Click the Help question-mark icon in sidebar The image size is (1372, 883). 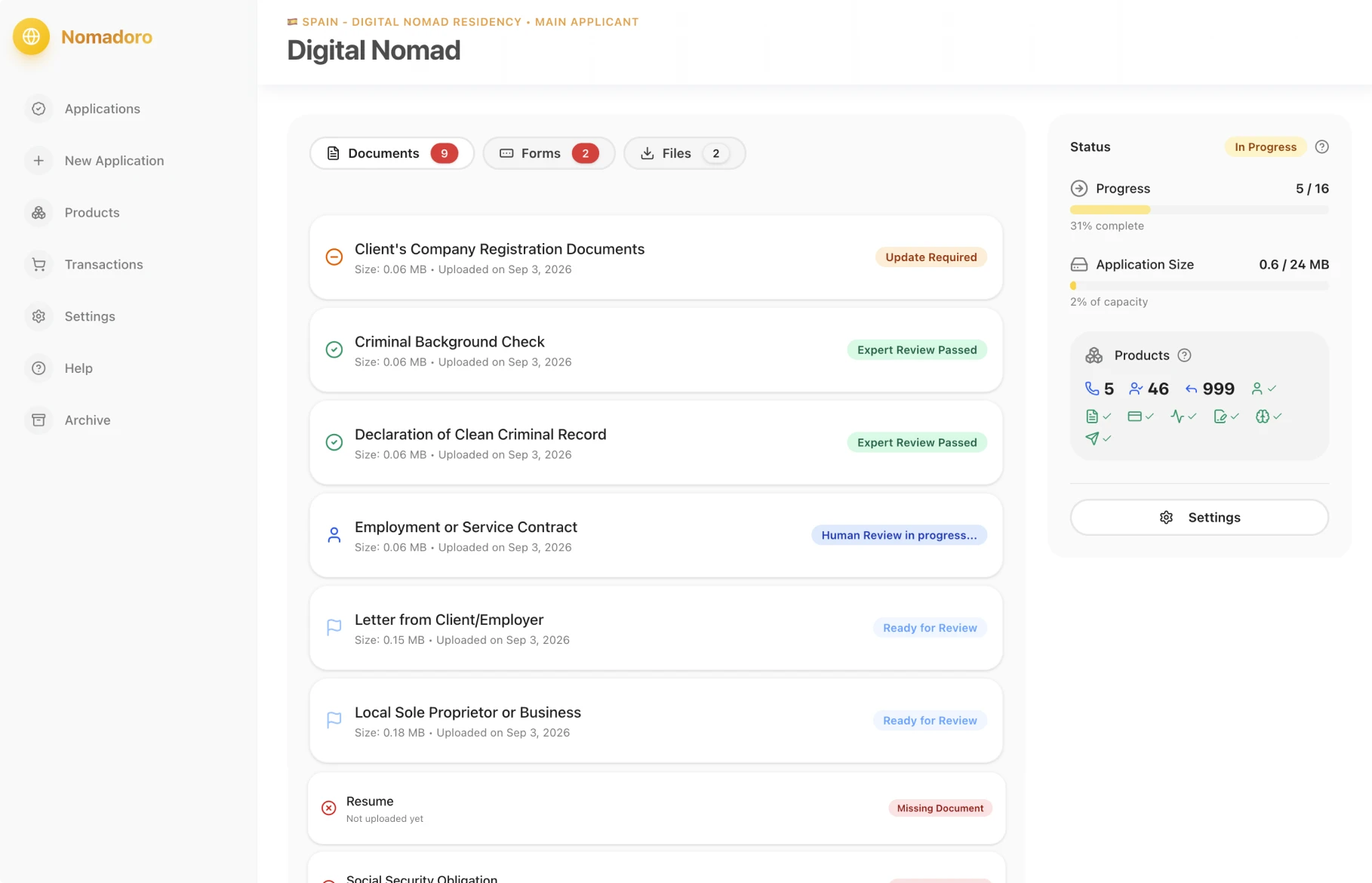pyautogui.click(x=38, y=368)
